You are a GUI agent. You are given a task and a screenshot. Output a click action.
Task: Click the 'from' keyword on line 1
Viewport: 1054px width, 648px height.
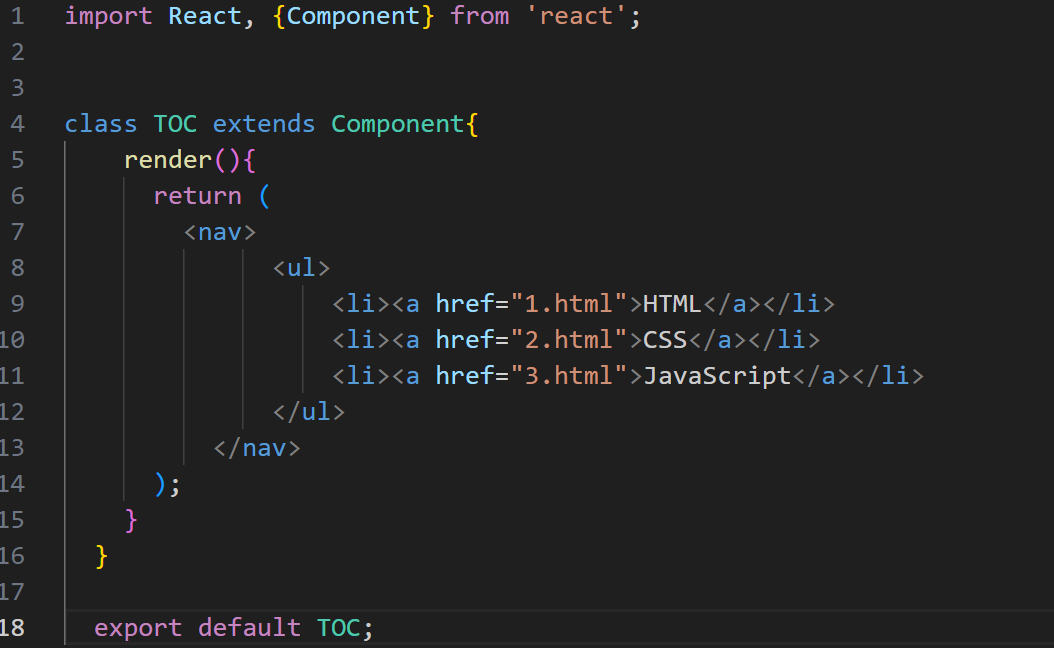480,16
